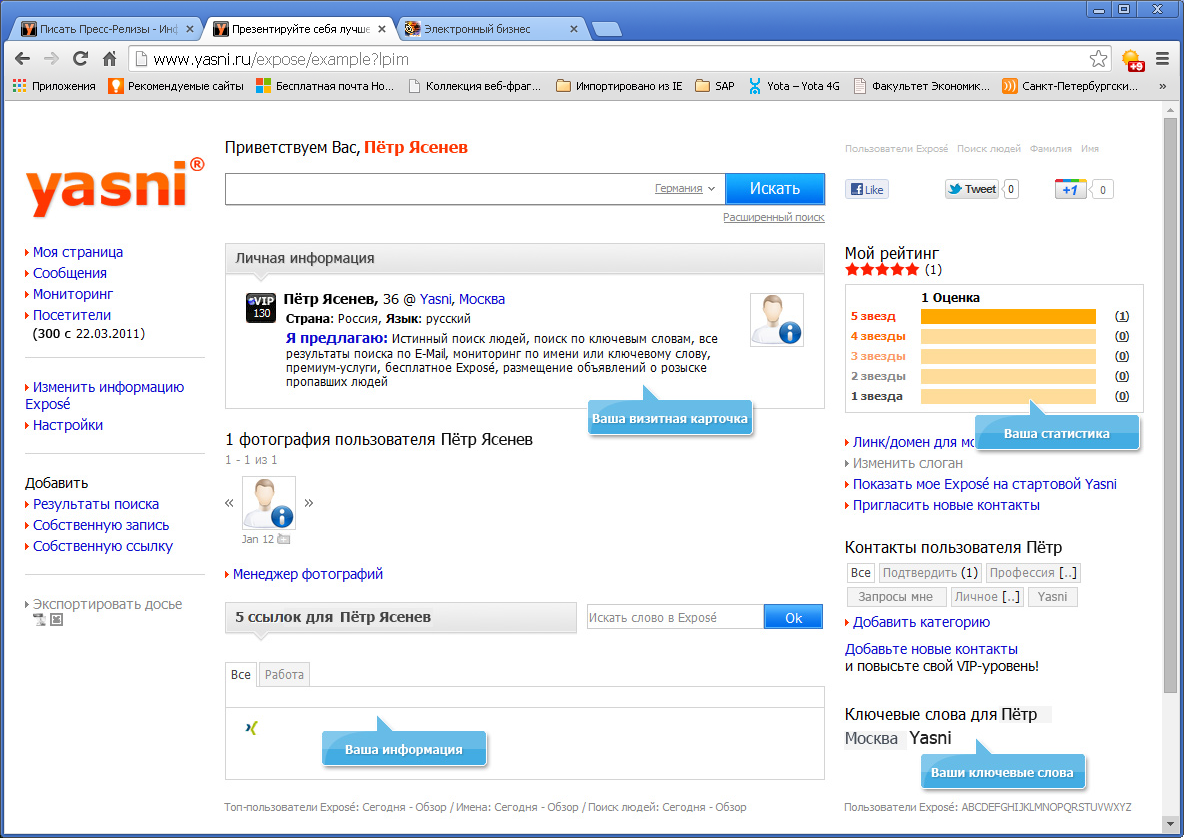Select the Подтвердить (1) contacts filter
Viewport: 1184px width, 838px height.
point(930,573)
